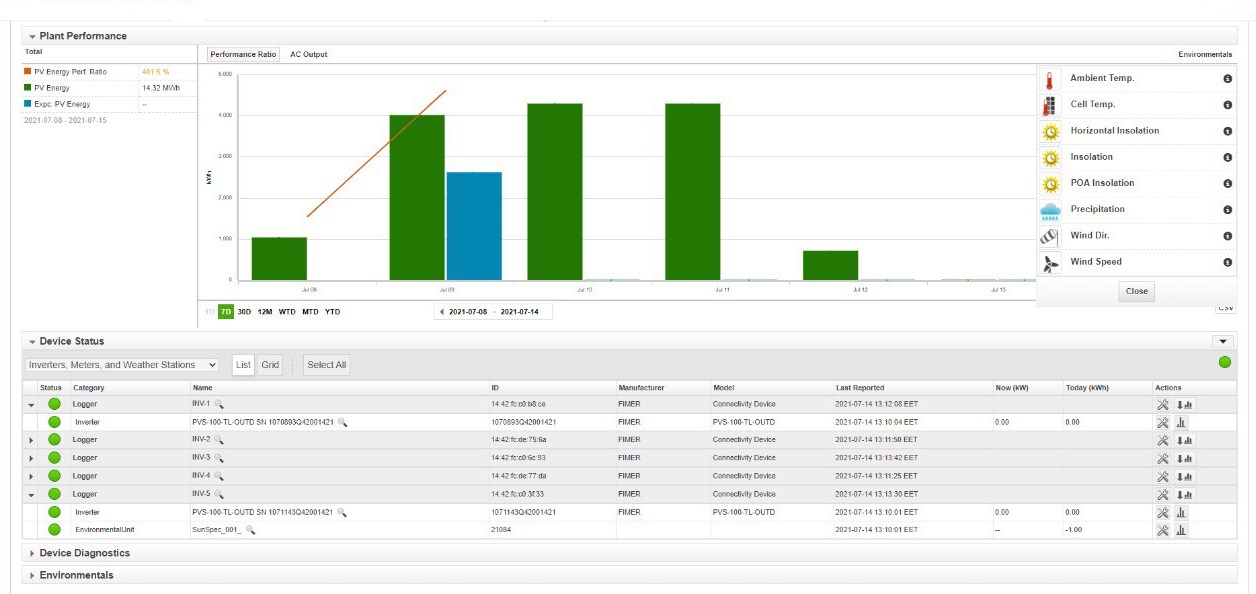Export chart using CSV button
The width and height of the screenshot is (1256, 594).
1226,309
